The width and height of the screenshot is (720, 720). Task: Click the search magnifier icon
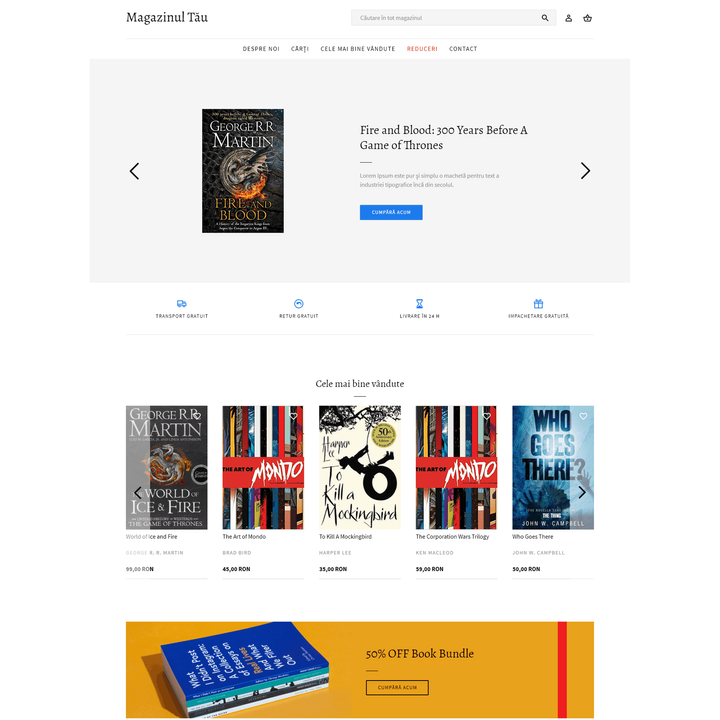tap(545, 18)
